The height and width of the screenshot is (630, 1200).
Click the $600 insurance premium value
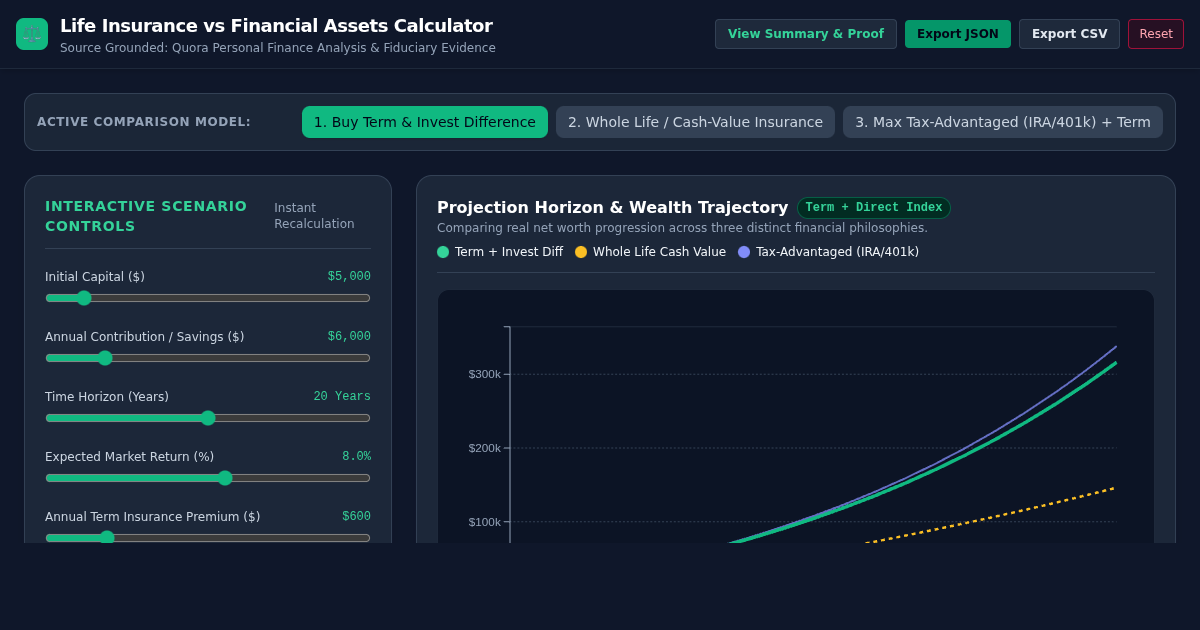click(x=356, y=517)
